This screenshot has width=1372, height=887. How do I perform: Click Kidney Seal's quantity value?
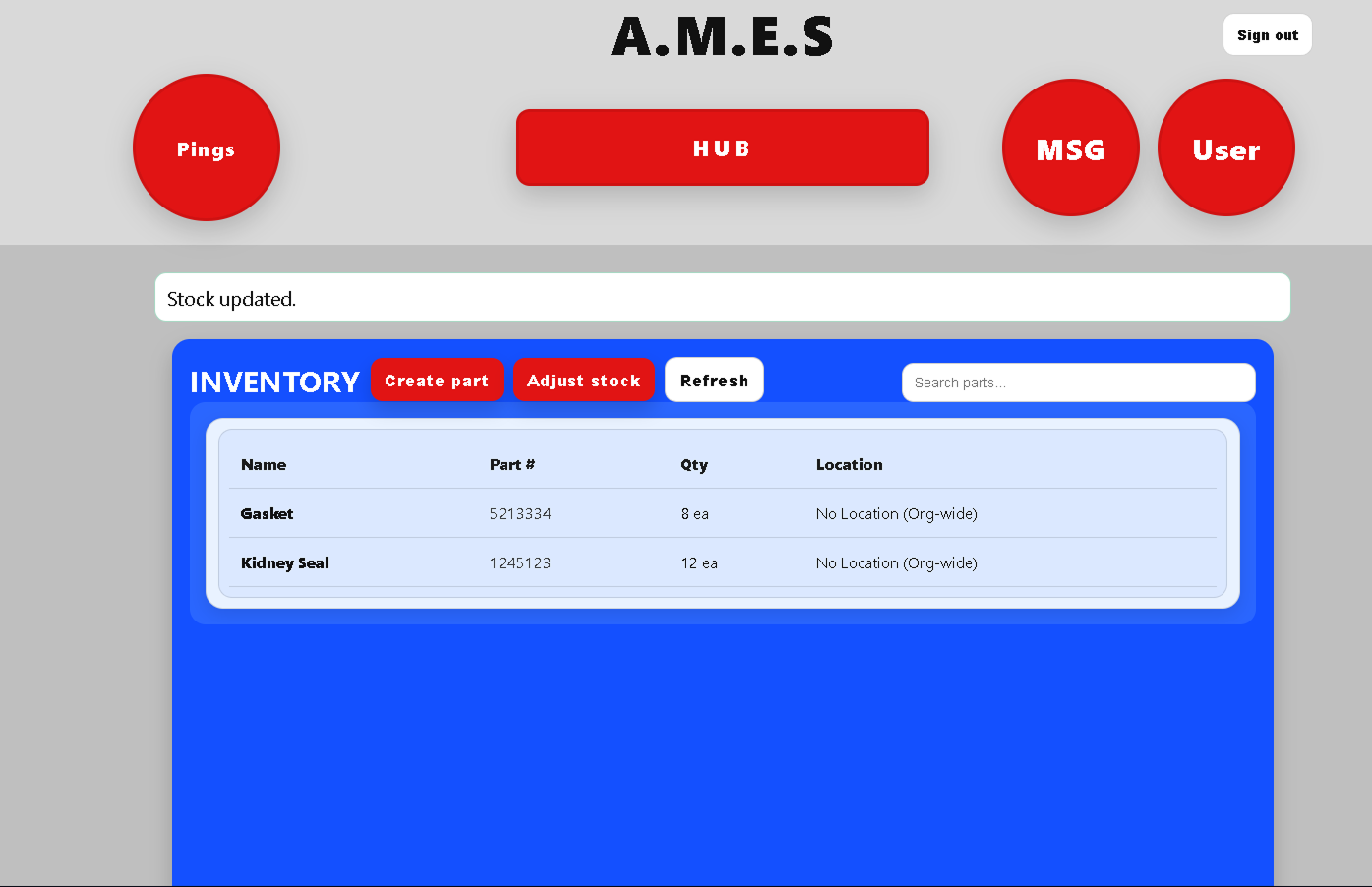point(698,562)
